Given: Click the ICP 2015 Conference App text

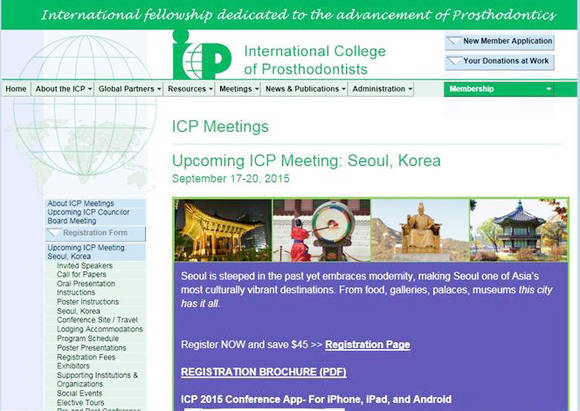Looking at the screenshot, I should click(316, 400).
